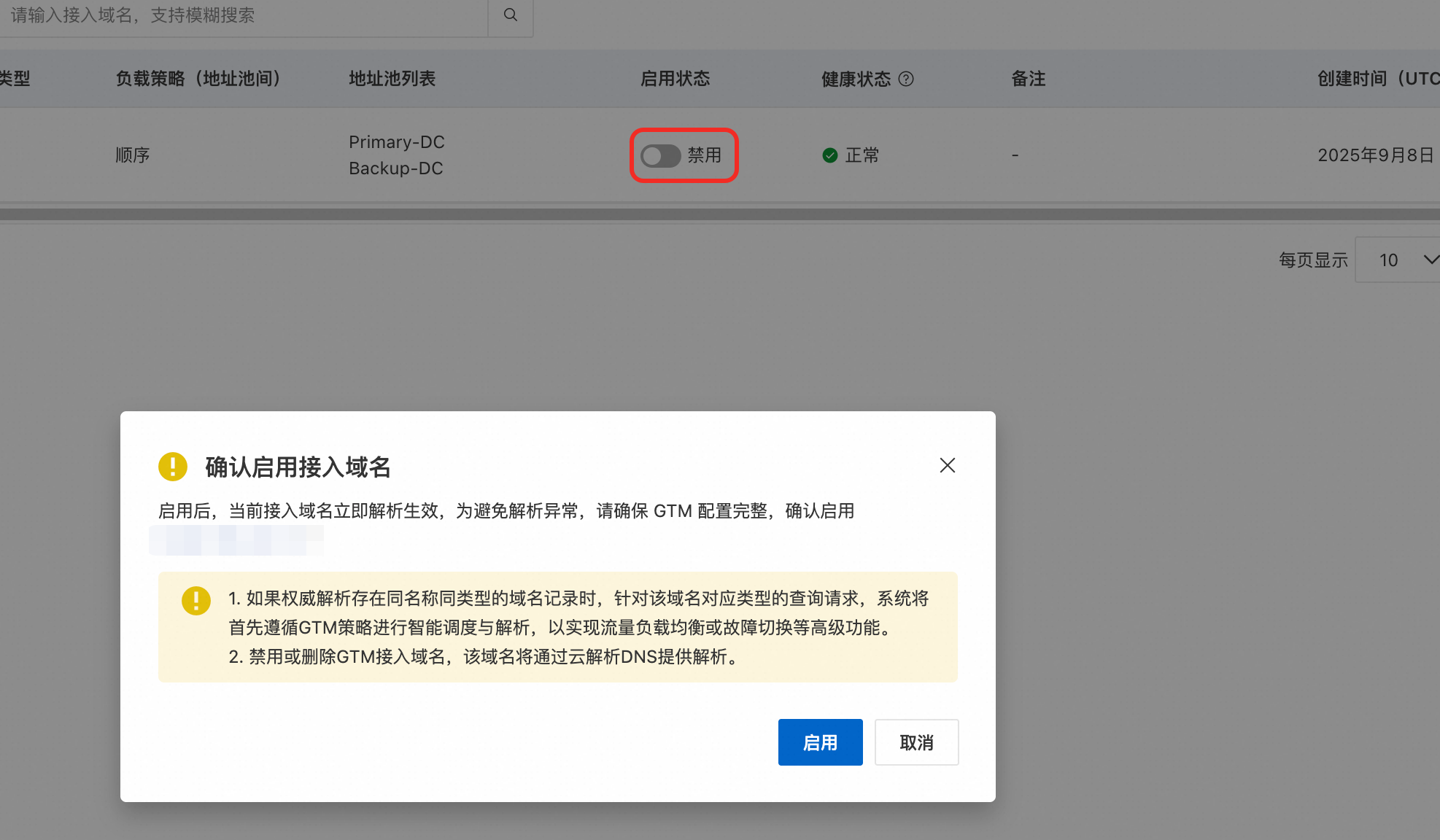This screenshot has height=840, width=1440.
Task: Toggle the 禁用 enable status switch
Action: [x=661, y=155]
